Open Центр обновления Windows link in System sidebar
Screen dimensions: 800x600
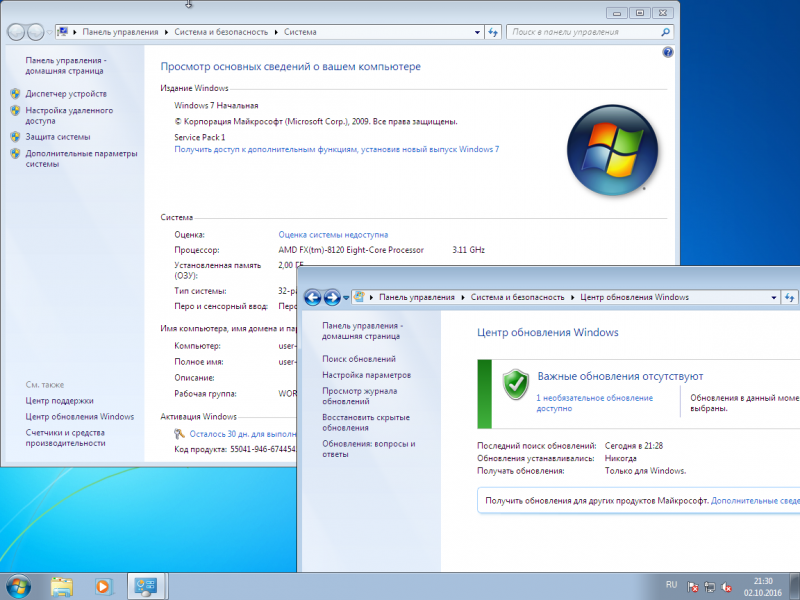[x=80, y=417]
